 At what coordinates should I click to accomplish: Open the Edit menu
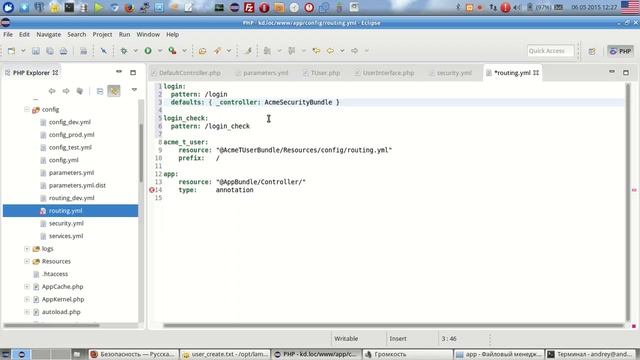pos(24,35)
